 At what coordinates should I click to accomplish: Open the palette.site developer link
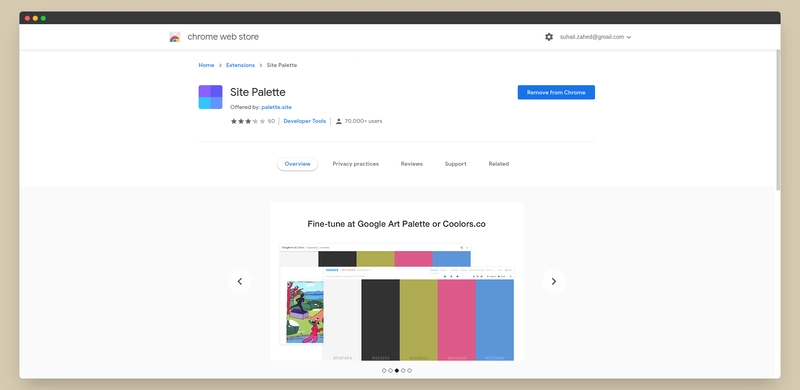tap(277, 107)
